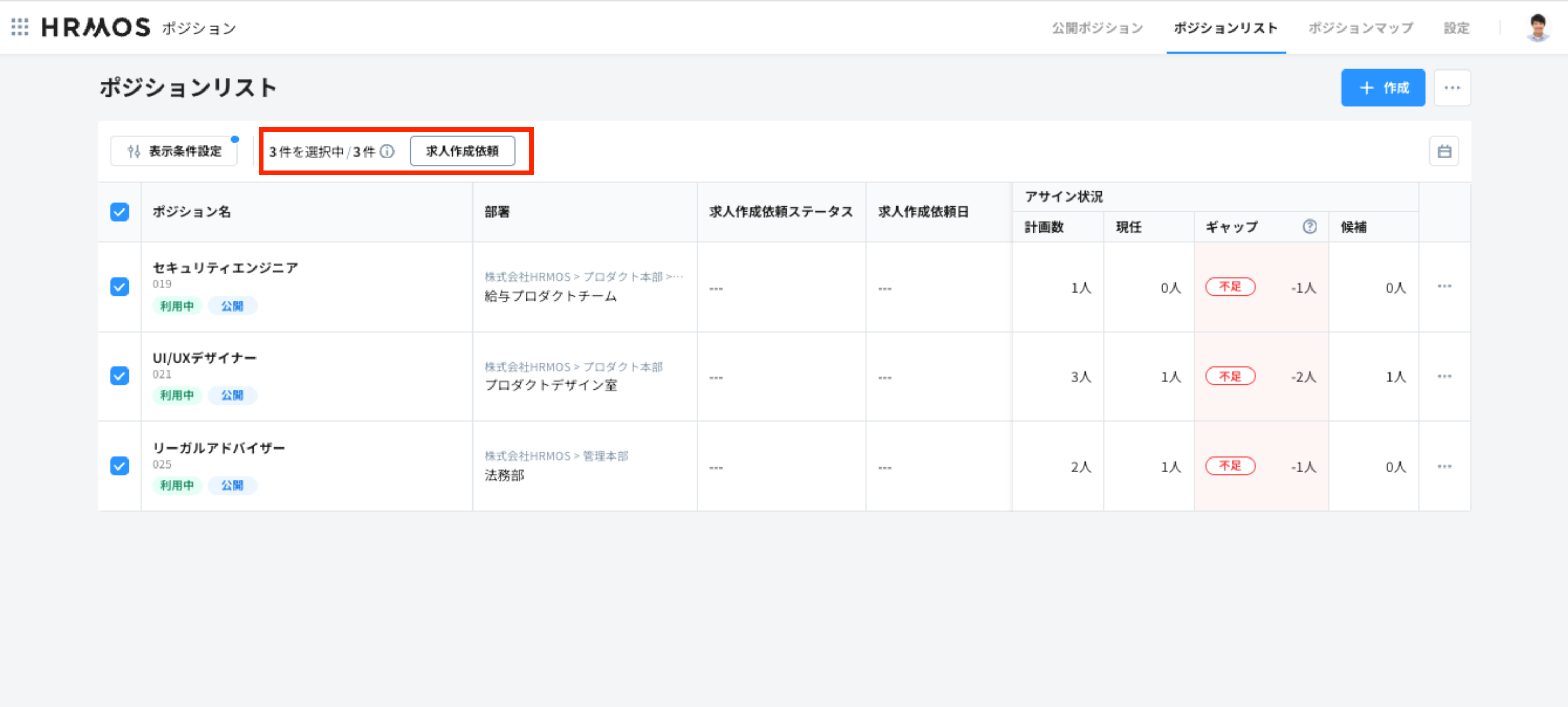1568x707 pixels.
Task: Open the 表示条件設定 filter settings
Action: coord(174,152)
